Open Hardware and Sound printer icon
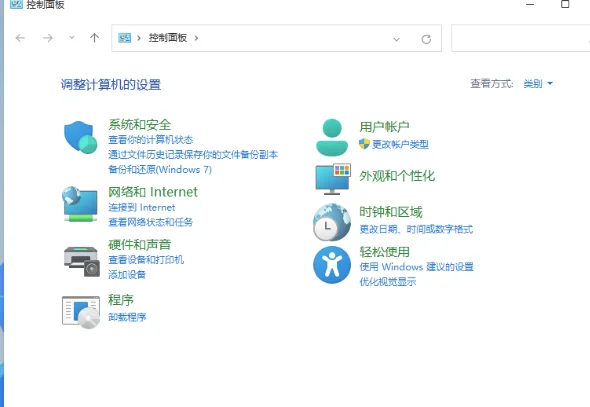The height and width of the screenshot is (407, 590). pyautogui.click(x=82, y=262)
